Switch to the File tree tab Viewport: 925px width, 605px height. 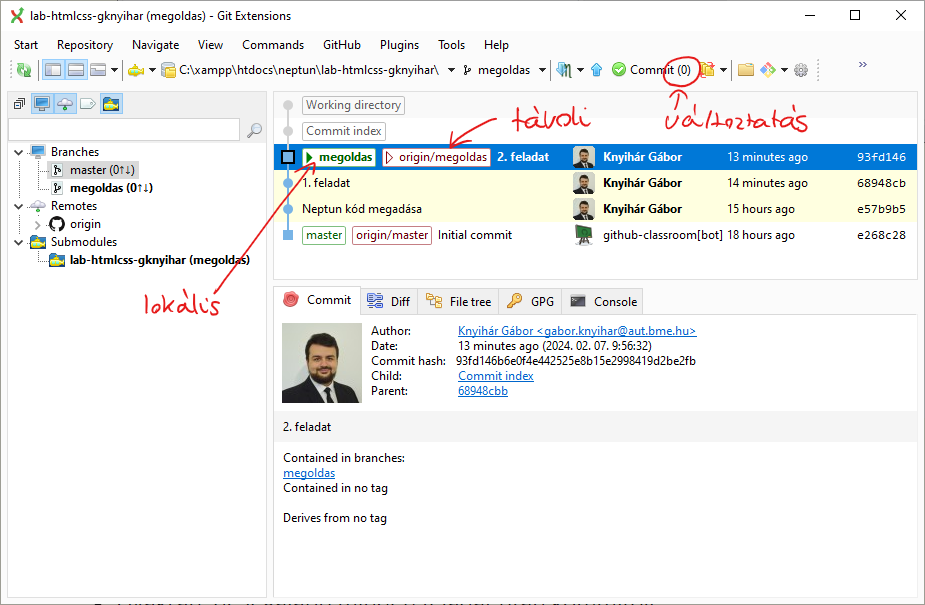tap(460, 301)
